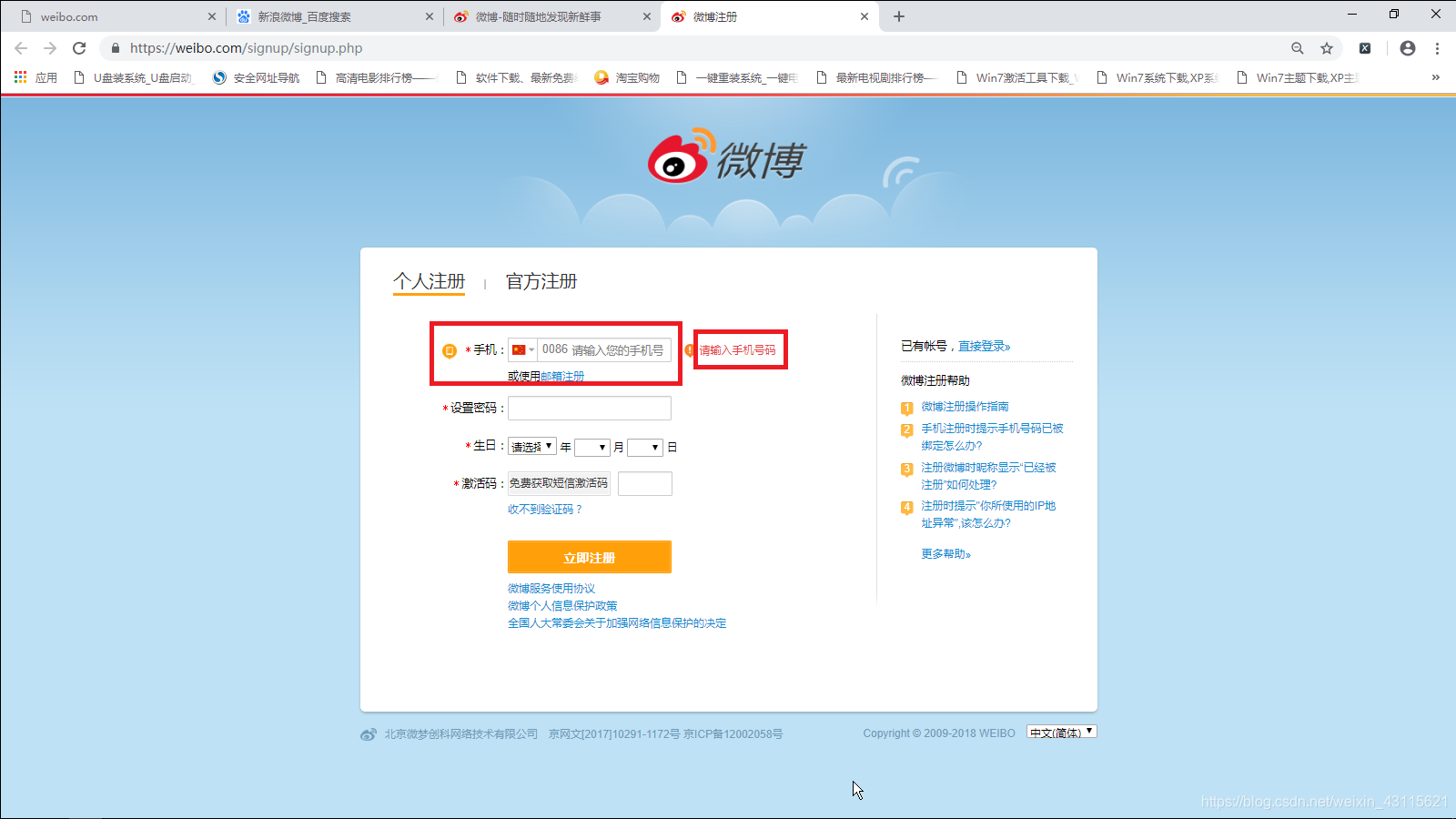Screen dimensions: 1456x819
Task: Open the birthday month dropdown
Action: pos(591,447)
